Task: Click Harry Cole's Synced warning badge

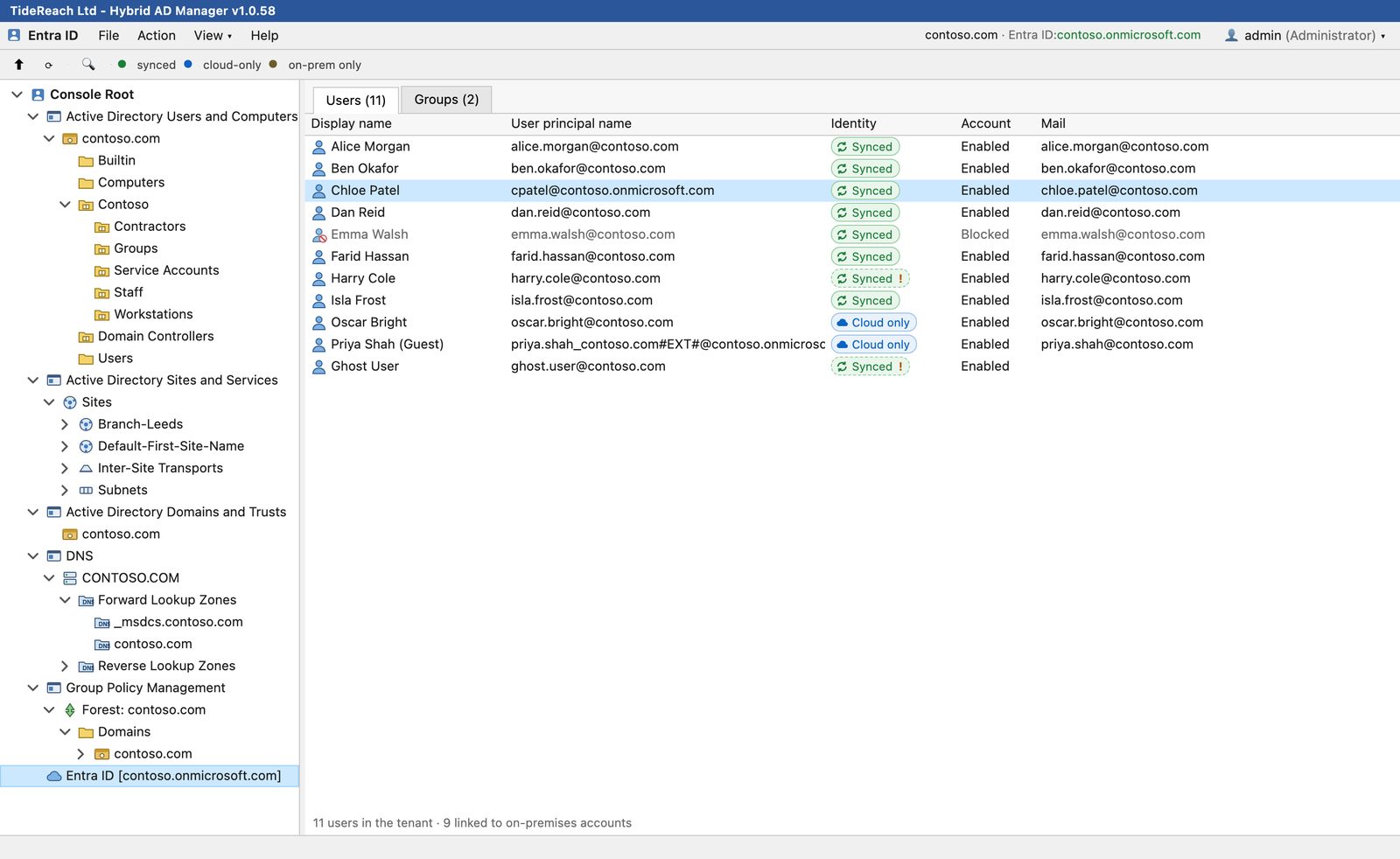Action: pyautogui.click(x=870, y=278)
